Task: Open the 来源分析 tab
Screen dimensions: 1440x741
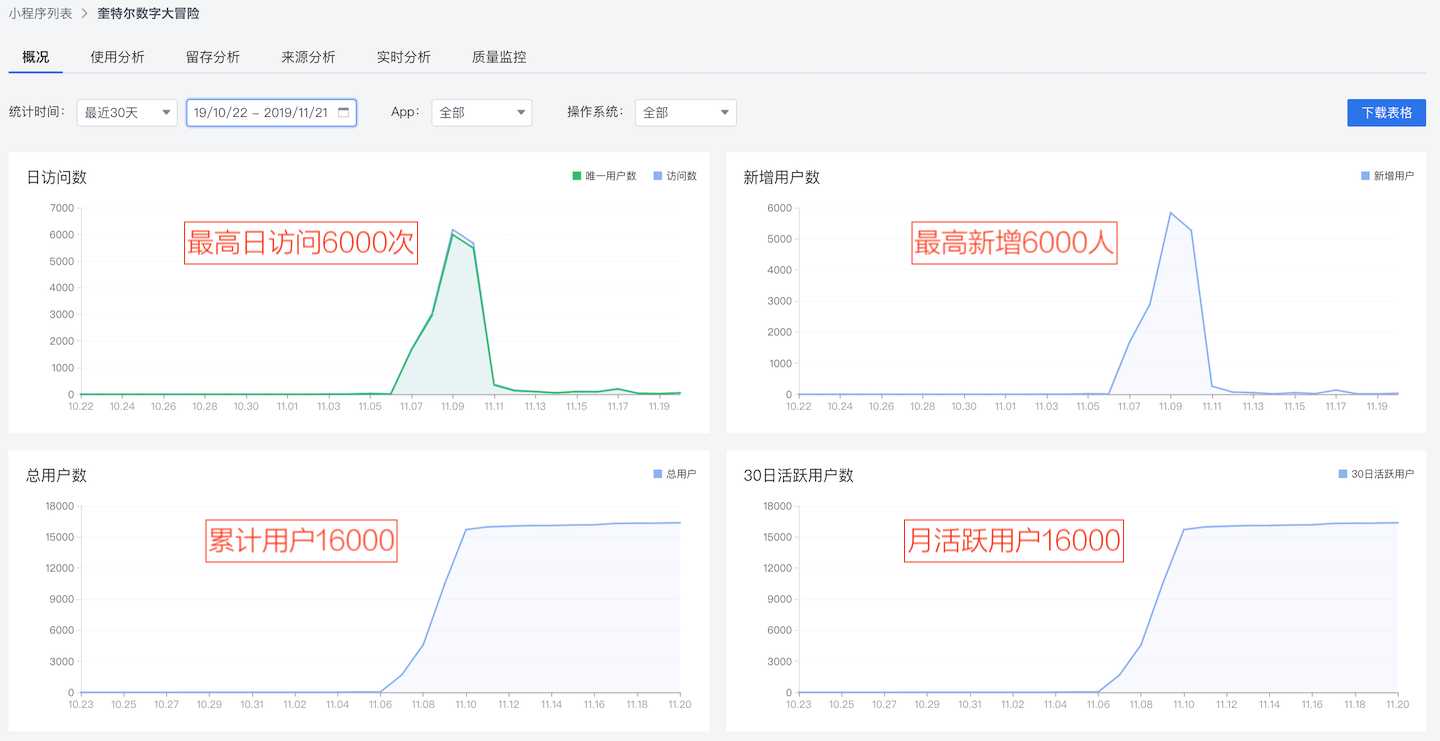Action: [308, 57]
